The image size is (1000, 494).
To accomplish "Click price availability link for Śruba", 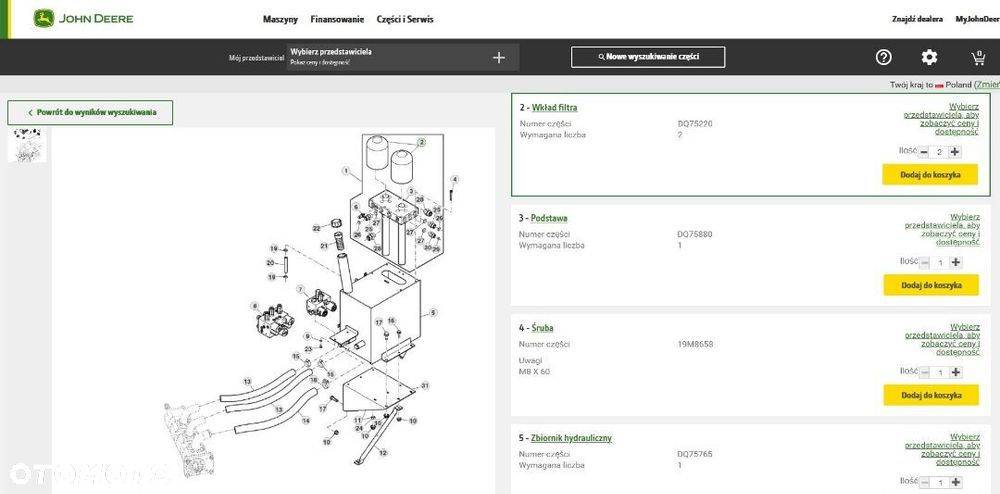I will (942, 339).
